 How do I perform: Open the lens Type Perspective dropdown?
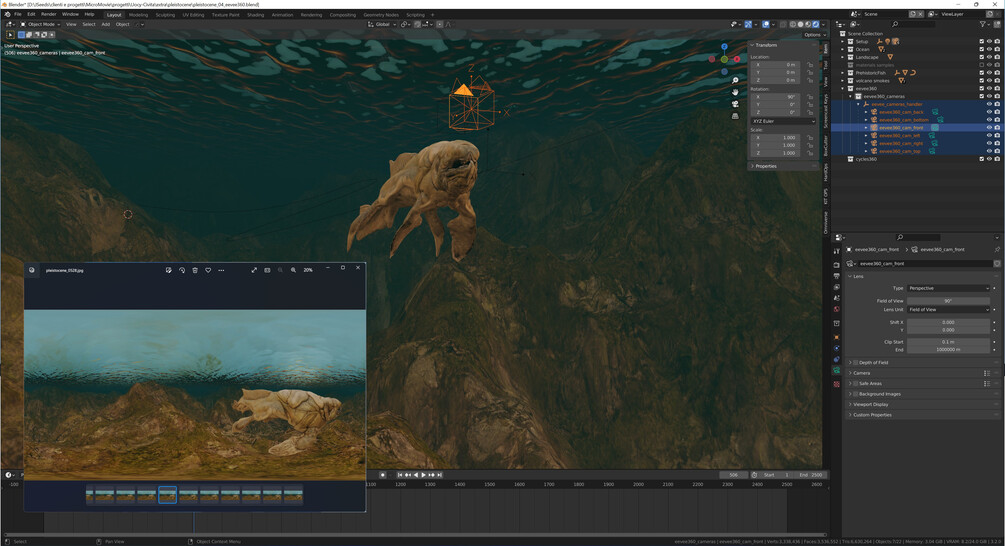[x=948, y=288]
